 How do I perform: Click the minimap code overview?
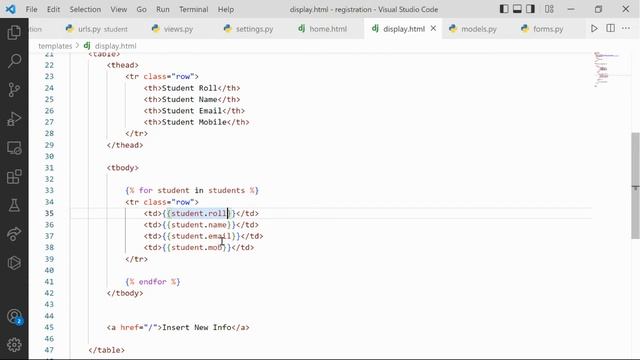pyautogui.click(x=607, y=69)
